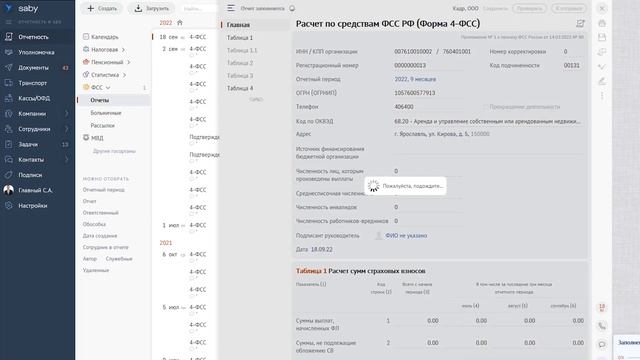Viewport: 640px width, 360px height.
Task: Click the phone icon at lower right
Action: [602, 326]
